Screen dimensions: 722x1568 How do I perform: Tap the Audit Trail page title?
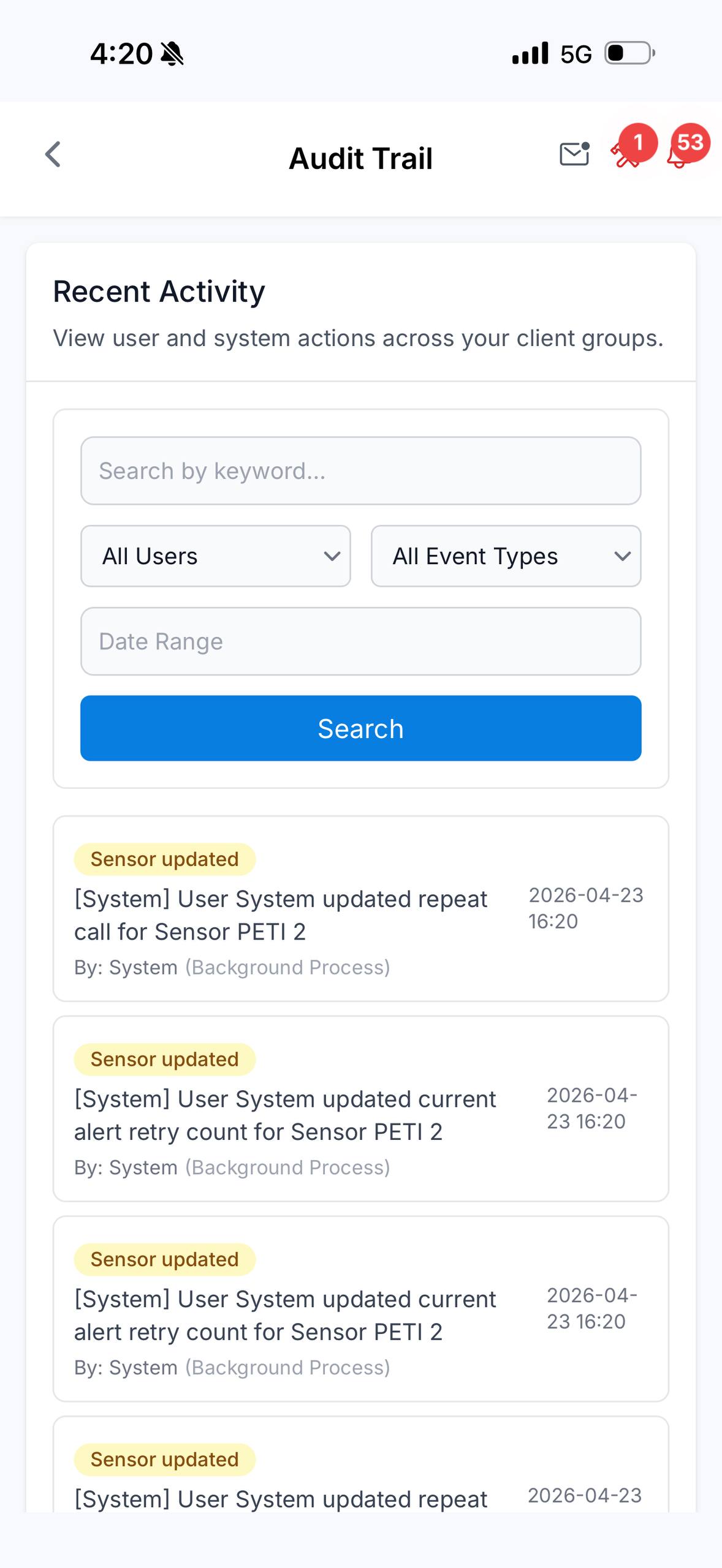tap(360, 159)
